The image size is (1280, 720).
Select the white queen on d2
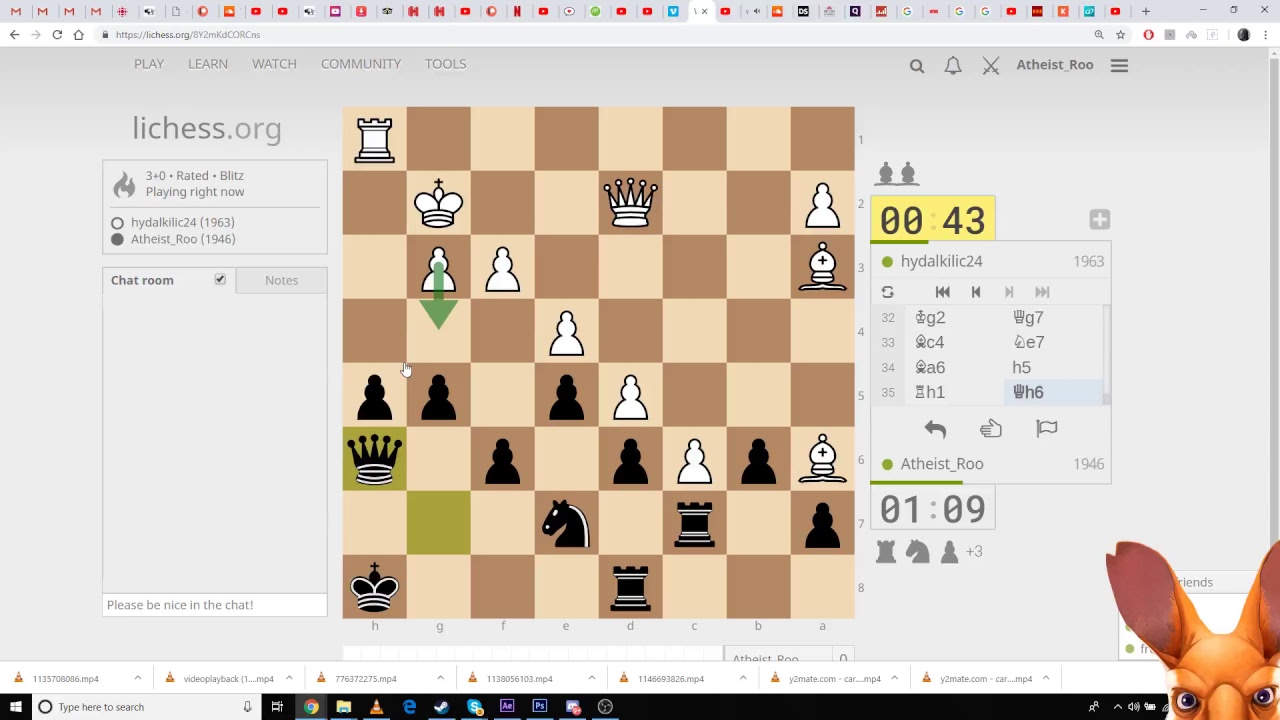pyautogui.click(x=630, y=203)
